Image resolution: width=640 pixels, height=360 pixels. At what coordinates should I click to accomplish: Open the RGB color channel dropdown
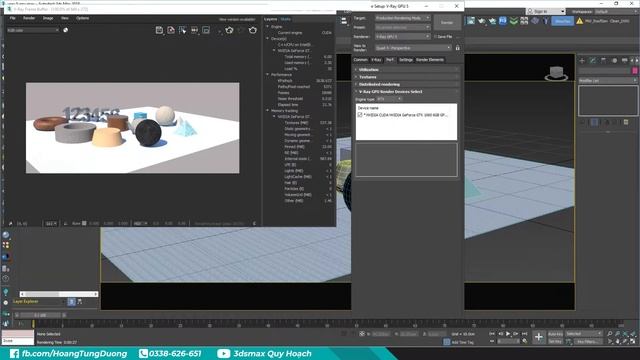pos(33,30)
